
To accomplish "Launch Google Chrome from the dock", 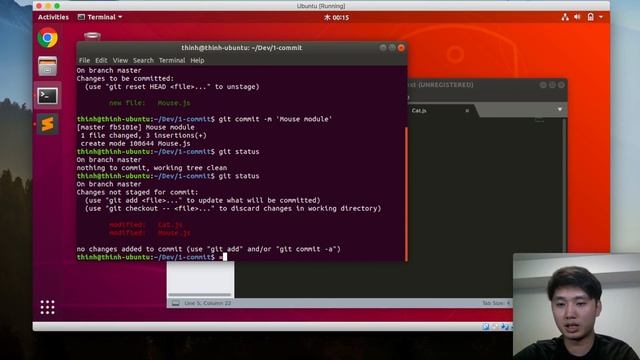I will coord(48,38).
